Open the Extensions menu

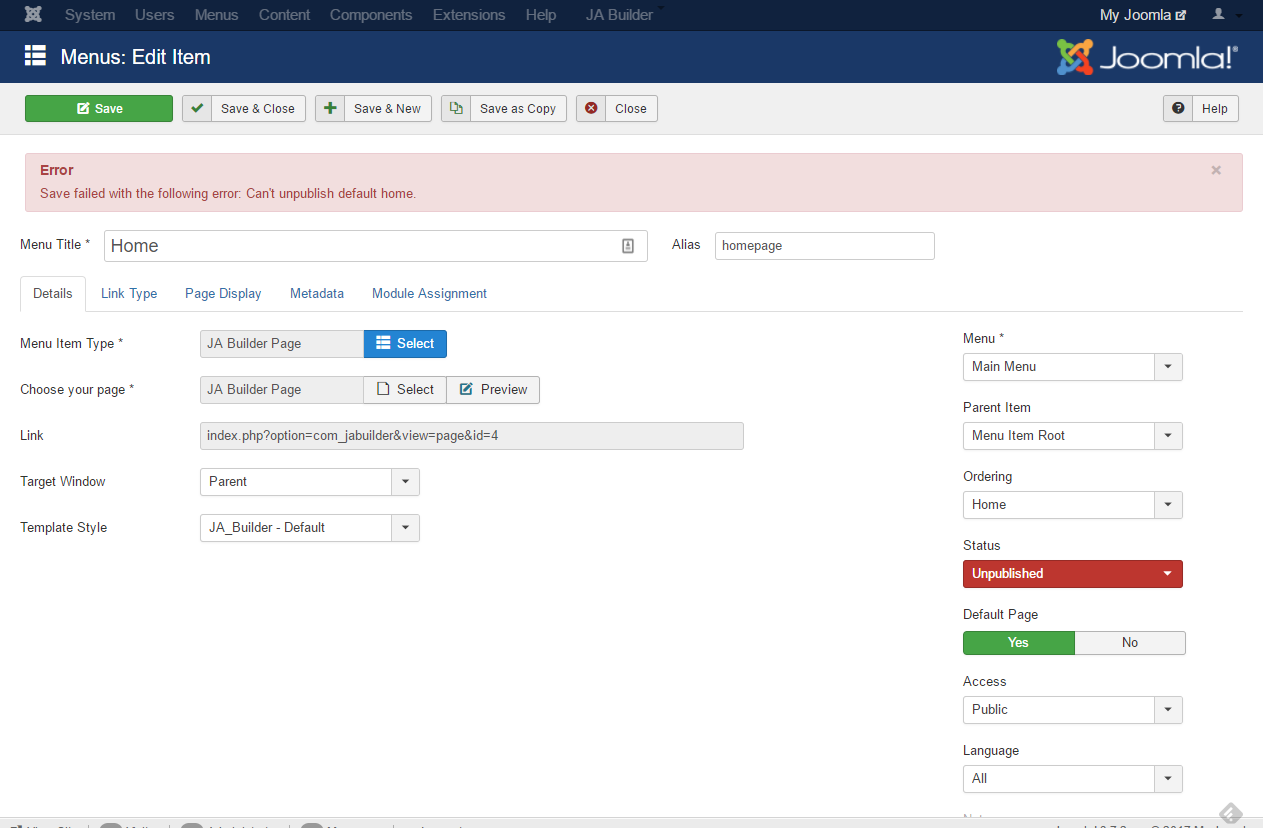pos(469,15)
